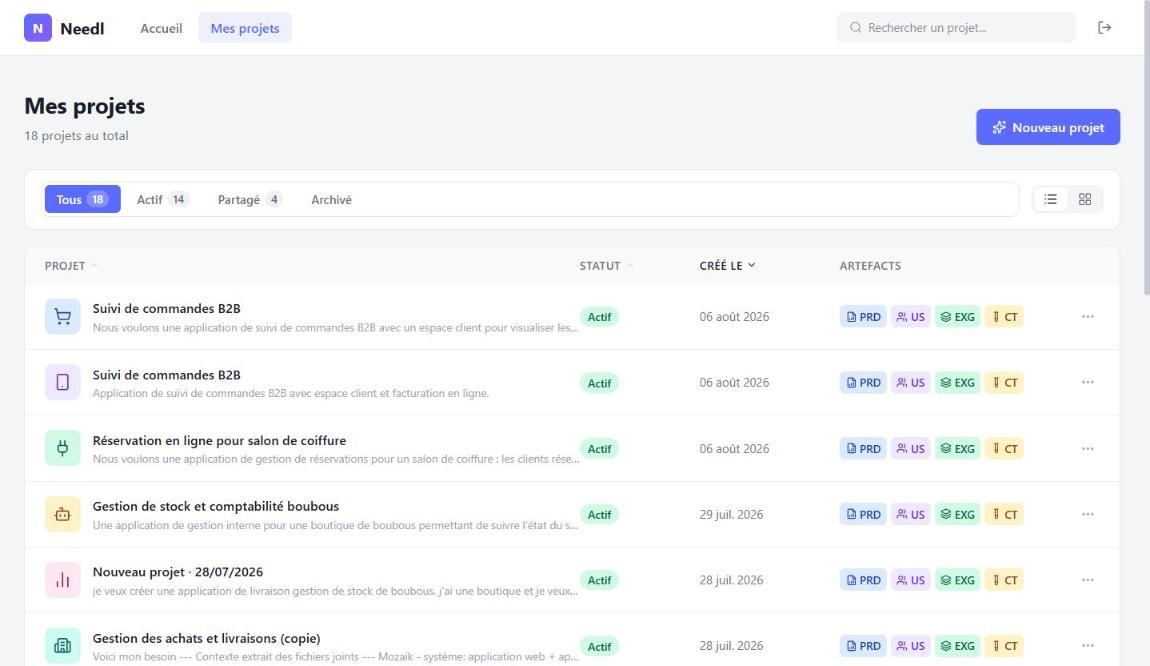The width and height of the screenshot is (1150, 666).
Task: Sort by the STATUT column
Action: [605, 266]
